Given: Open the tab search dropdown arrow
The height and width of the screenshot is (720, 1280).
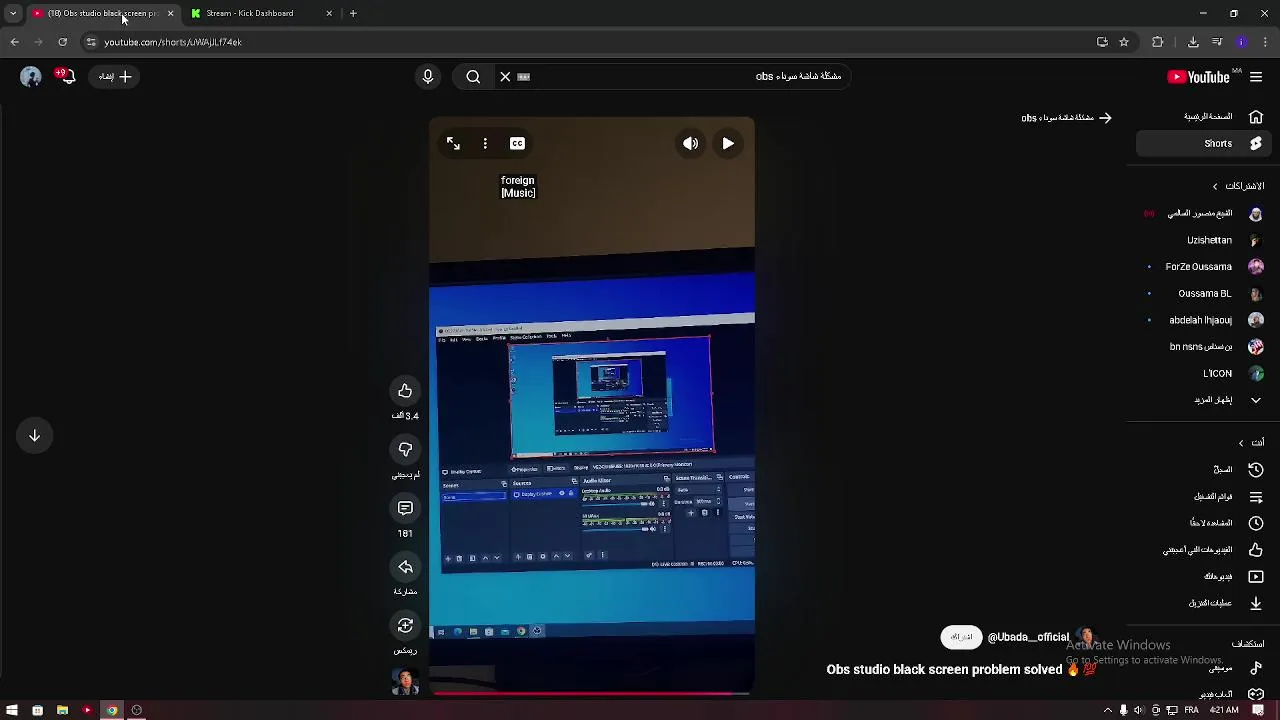Looking at the screenshot, I should click(x=13, y=13).
